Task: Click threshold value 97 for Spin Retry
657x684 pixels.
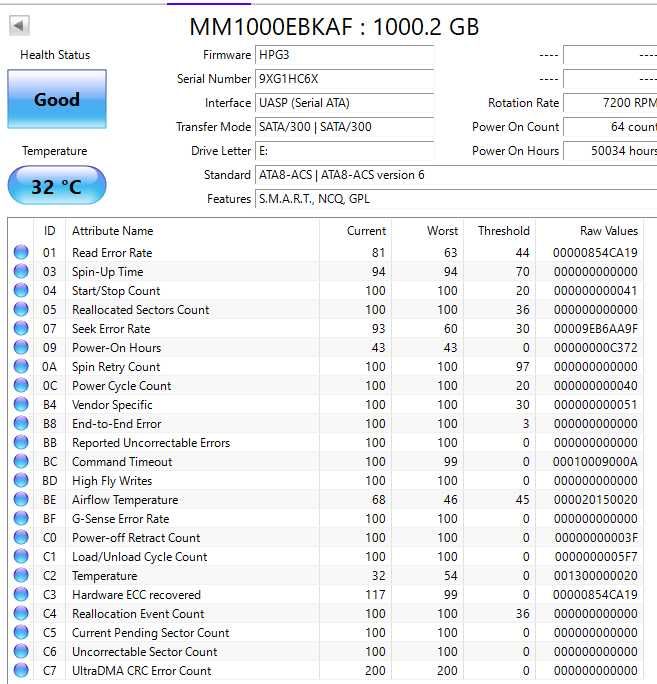Action: click(x=522, y=366)
